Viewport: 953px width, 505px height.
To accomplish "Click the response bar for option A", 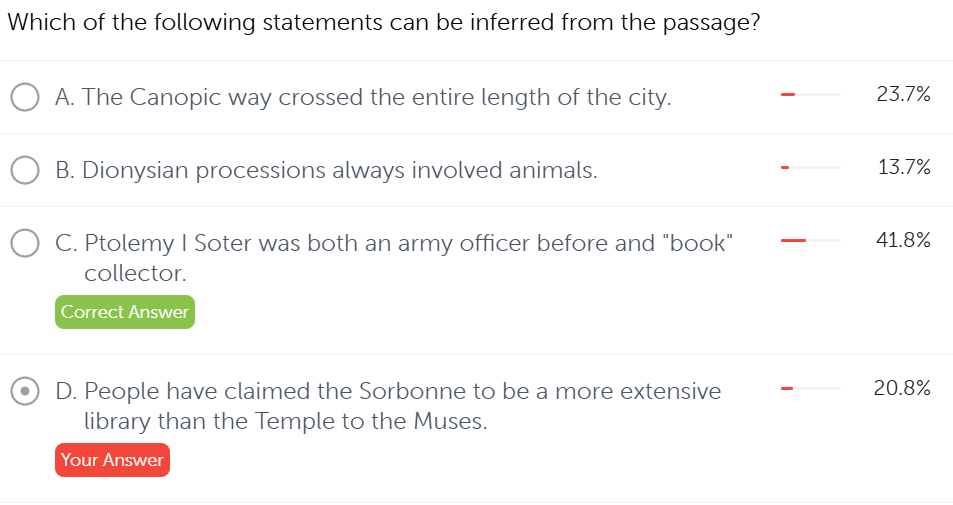I will pyautogui.click(x=811, y=95).
